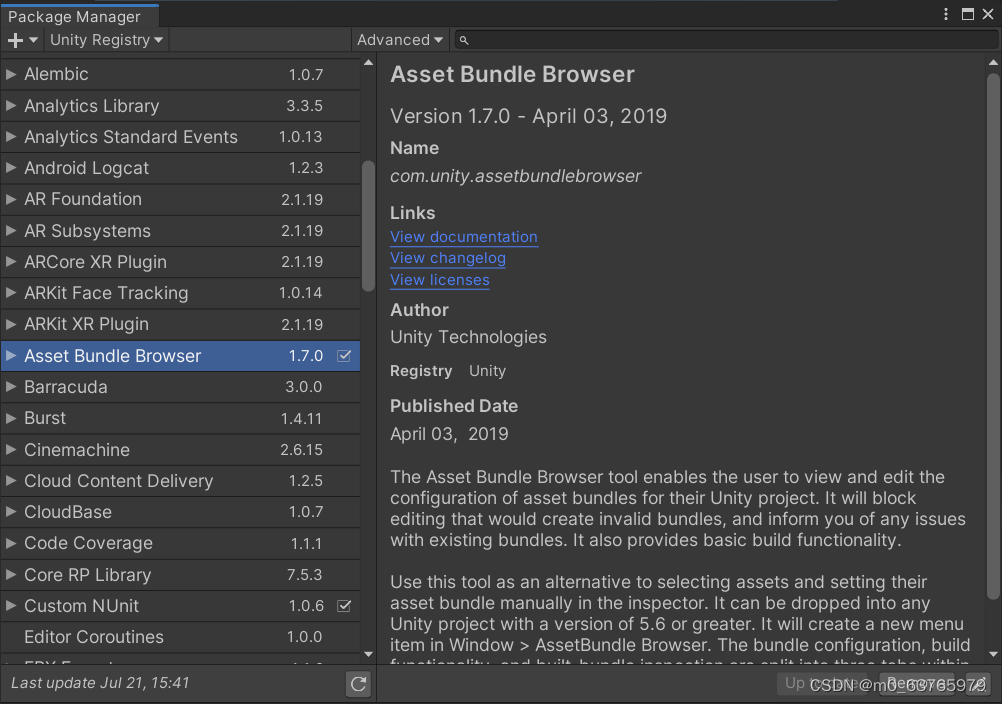Select the AR Foundation package

pyautogui.click(x=180, y=199)
